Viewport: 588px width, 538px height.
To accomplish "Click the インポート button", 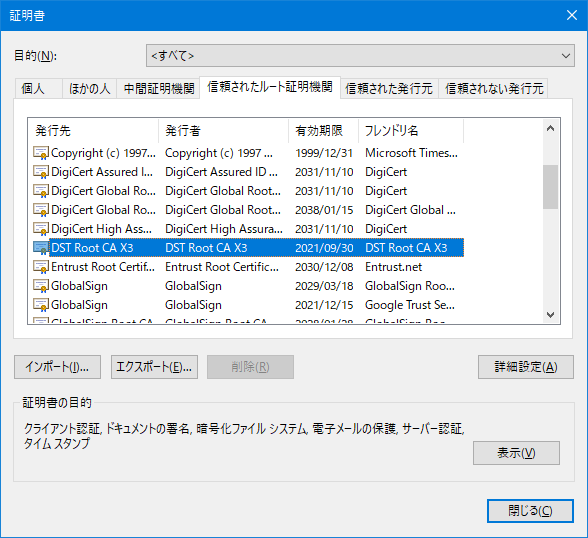I will [57, 367].
